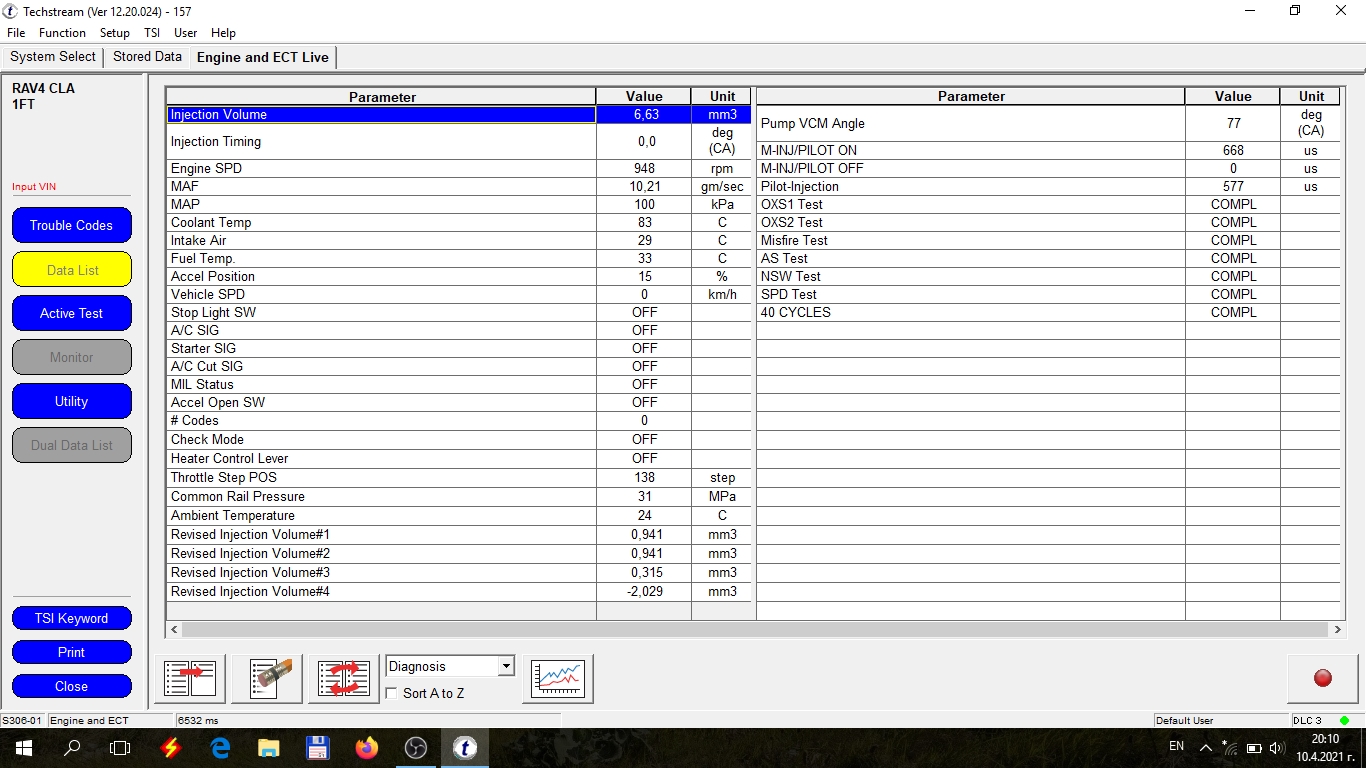Screen dimensions: 1366x768
Task: Open File Explorer from the taskbar
Action: 268,748
